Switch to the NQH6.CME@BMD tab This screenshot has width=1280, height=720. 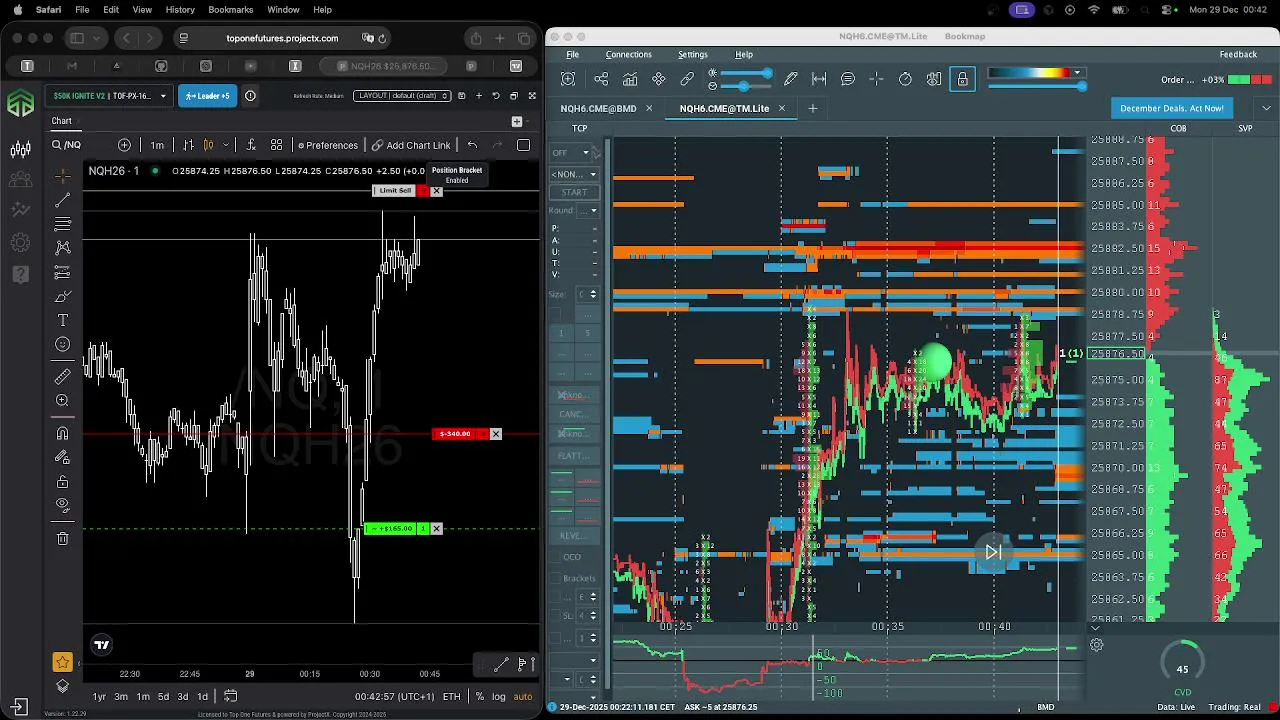pos(598,108)
